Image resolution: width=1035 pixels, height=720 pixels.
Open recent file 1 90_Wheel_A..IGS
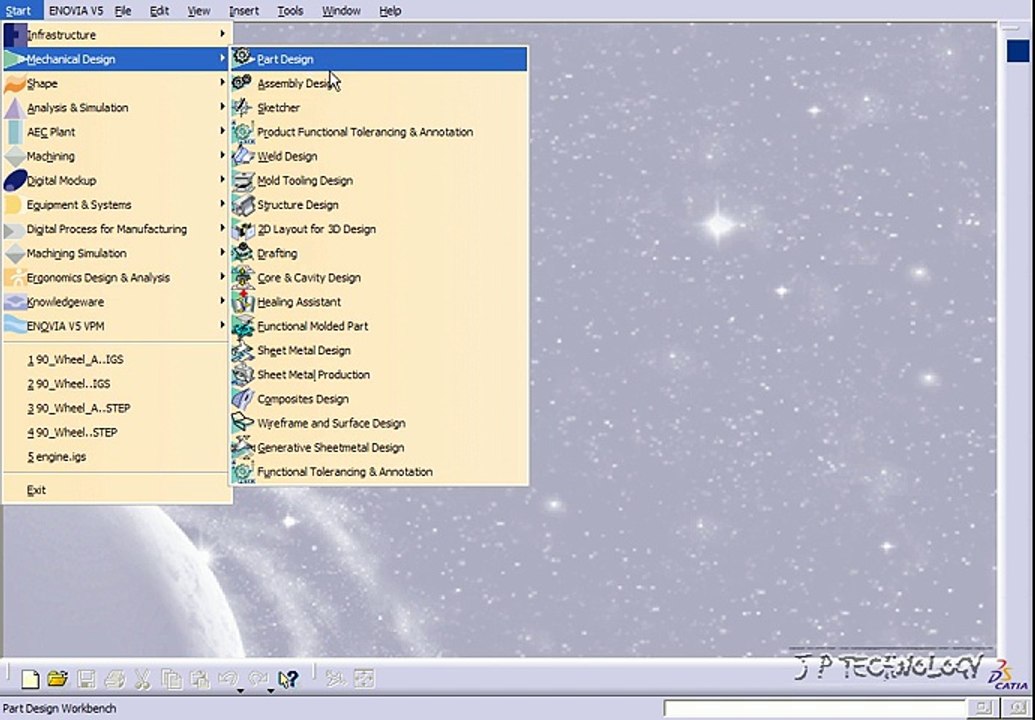[x=117, y=360]
